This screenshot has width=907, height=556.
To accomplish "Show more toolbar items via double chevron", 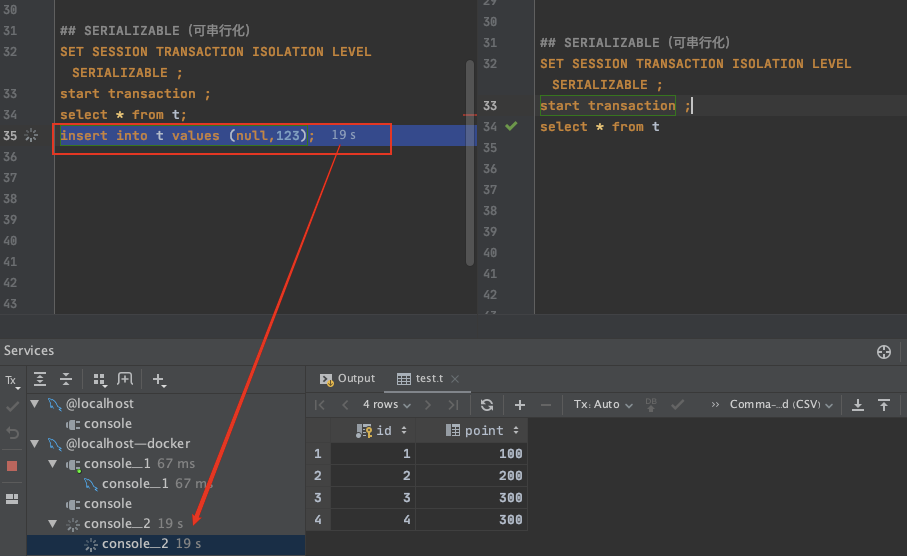I will click(x=715, y=404).
